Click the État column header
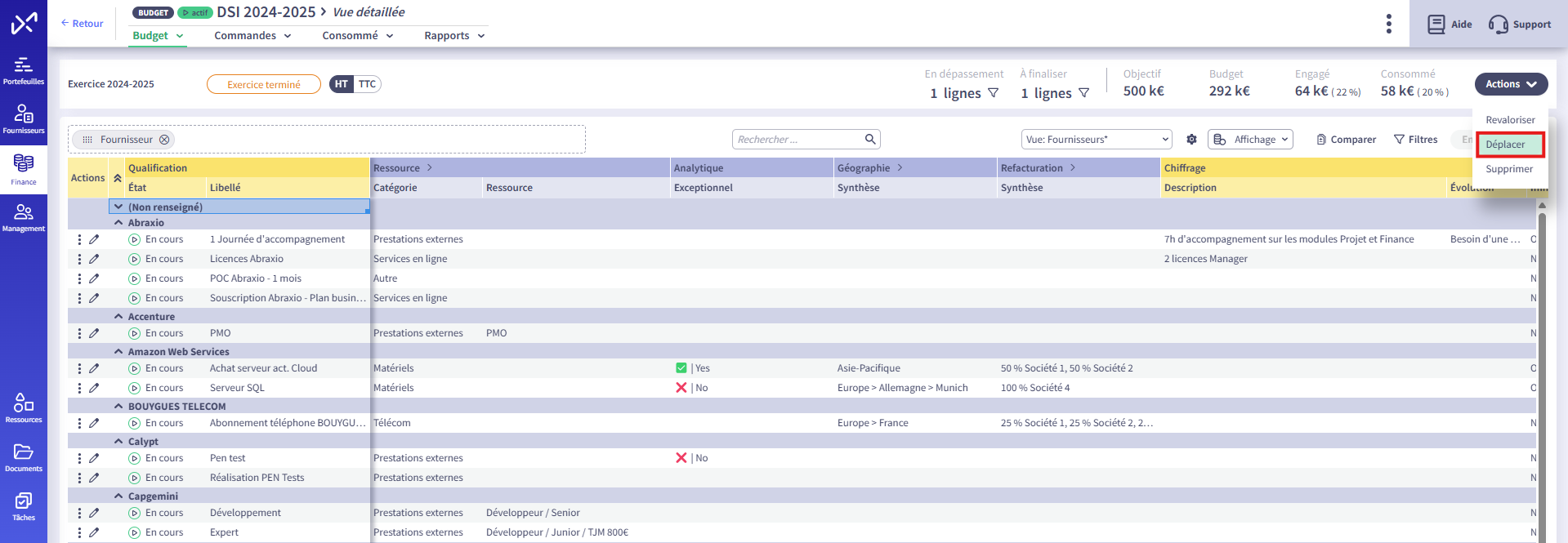This screenshot has height=543, width=1568. [137, 188]
